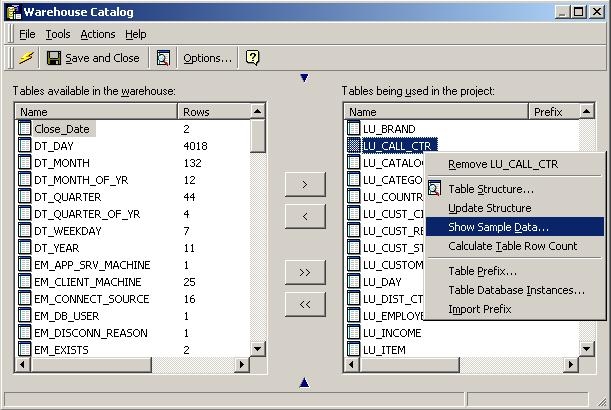The width and height of the screenshot is (611, 410).
Task: Click the lightning bolt toolbar icon
Action: point(26,58)
